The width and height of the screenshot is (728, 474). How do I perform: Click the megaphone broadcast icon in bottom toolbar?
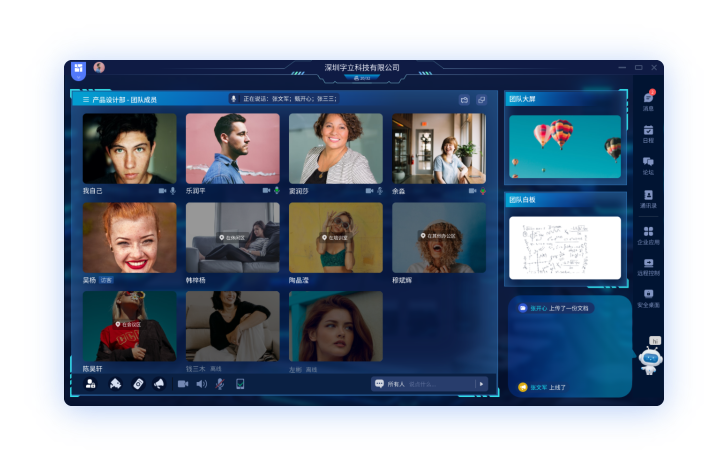(158, 384)
